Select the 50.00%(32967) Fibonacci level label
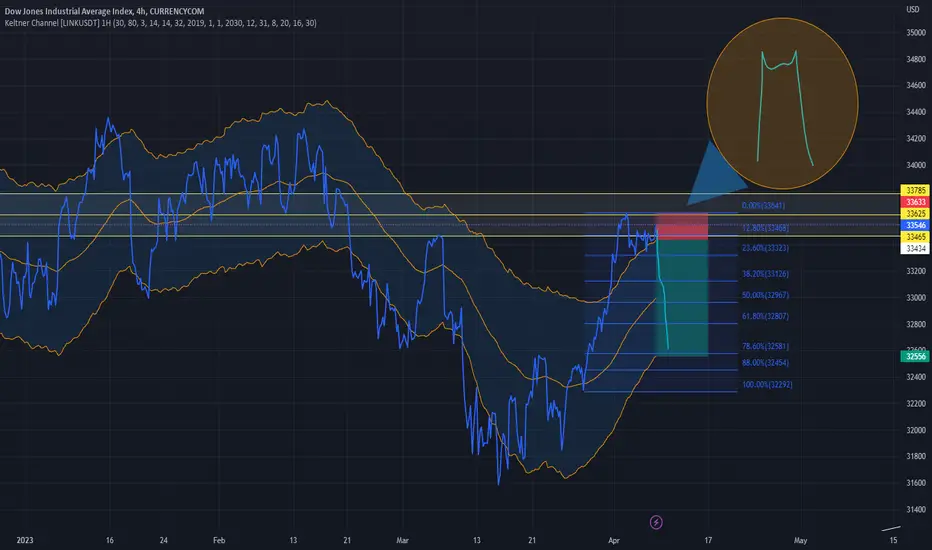The height and width of the screenshot is (550, 932). tap(766, 295)
